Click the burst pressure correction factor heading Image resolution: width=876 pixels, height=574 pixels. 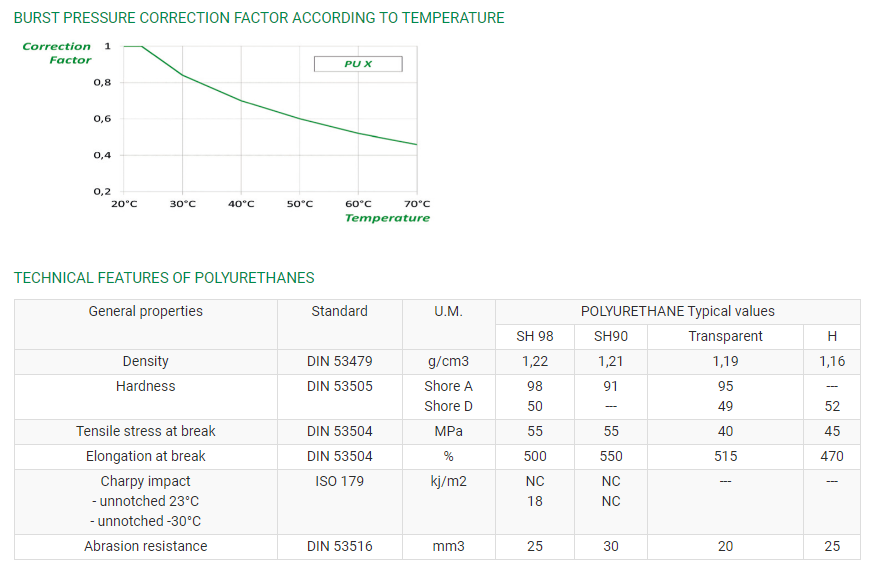259,18
